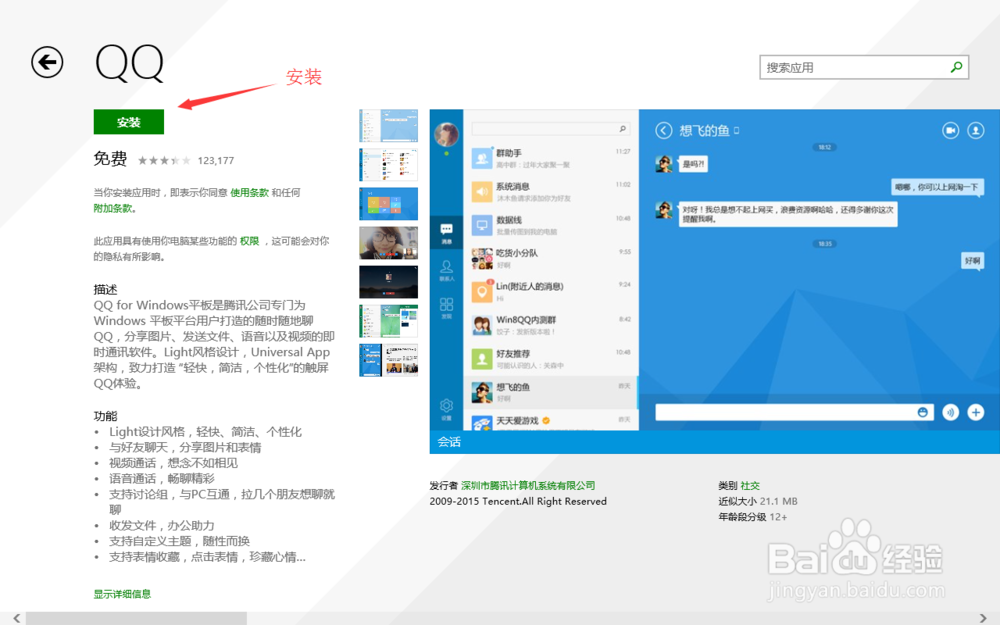
Task: Click the 123,177 rating count
Action: coord(216,161)
